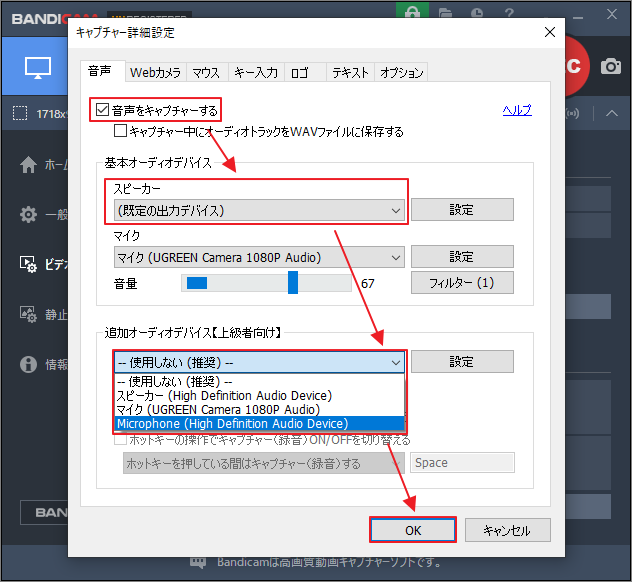Collapse Bandicam toolbar with the up chevron
Screen dimensions: 632x582
612,113
